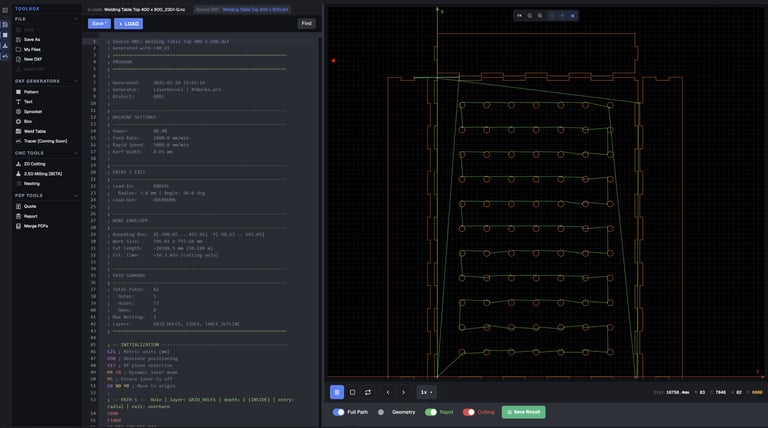Screen dimensions: 768x428
Task: Click the blue LOAD button
Action: [x=129, y=23]
